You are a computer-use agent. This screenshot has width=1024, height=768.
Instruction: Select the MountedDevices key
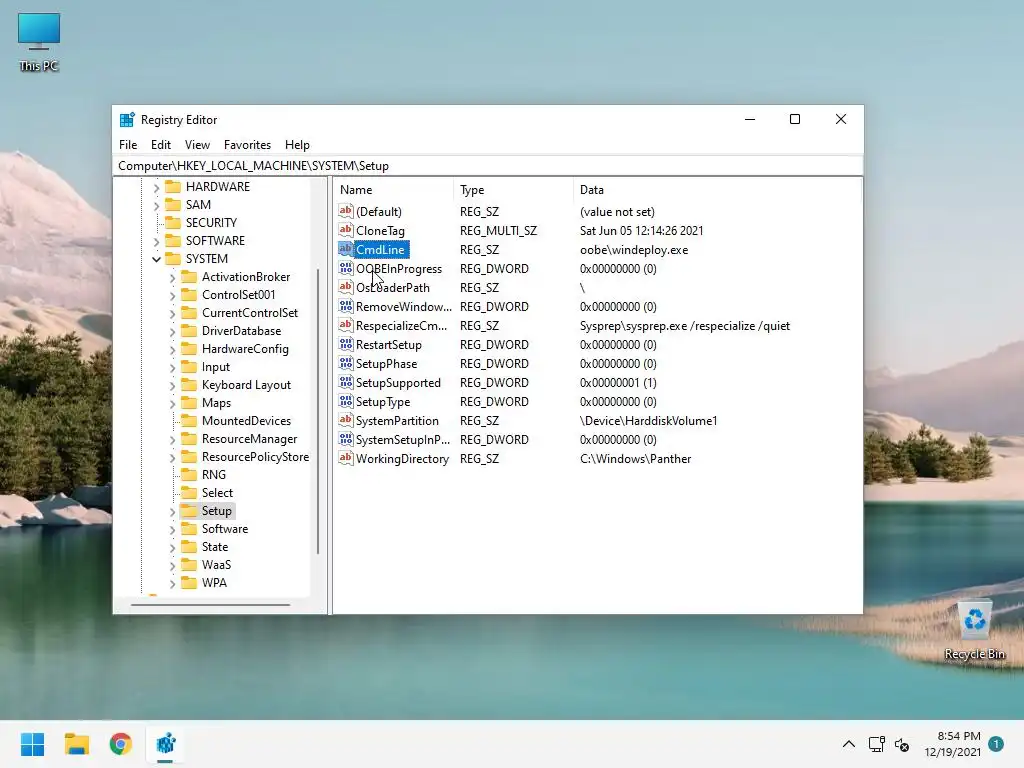click(246, 421)
